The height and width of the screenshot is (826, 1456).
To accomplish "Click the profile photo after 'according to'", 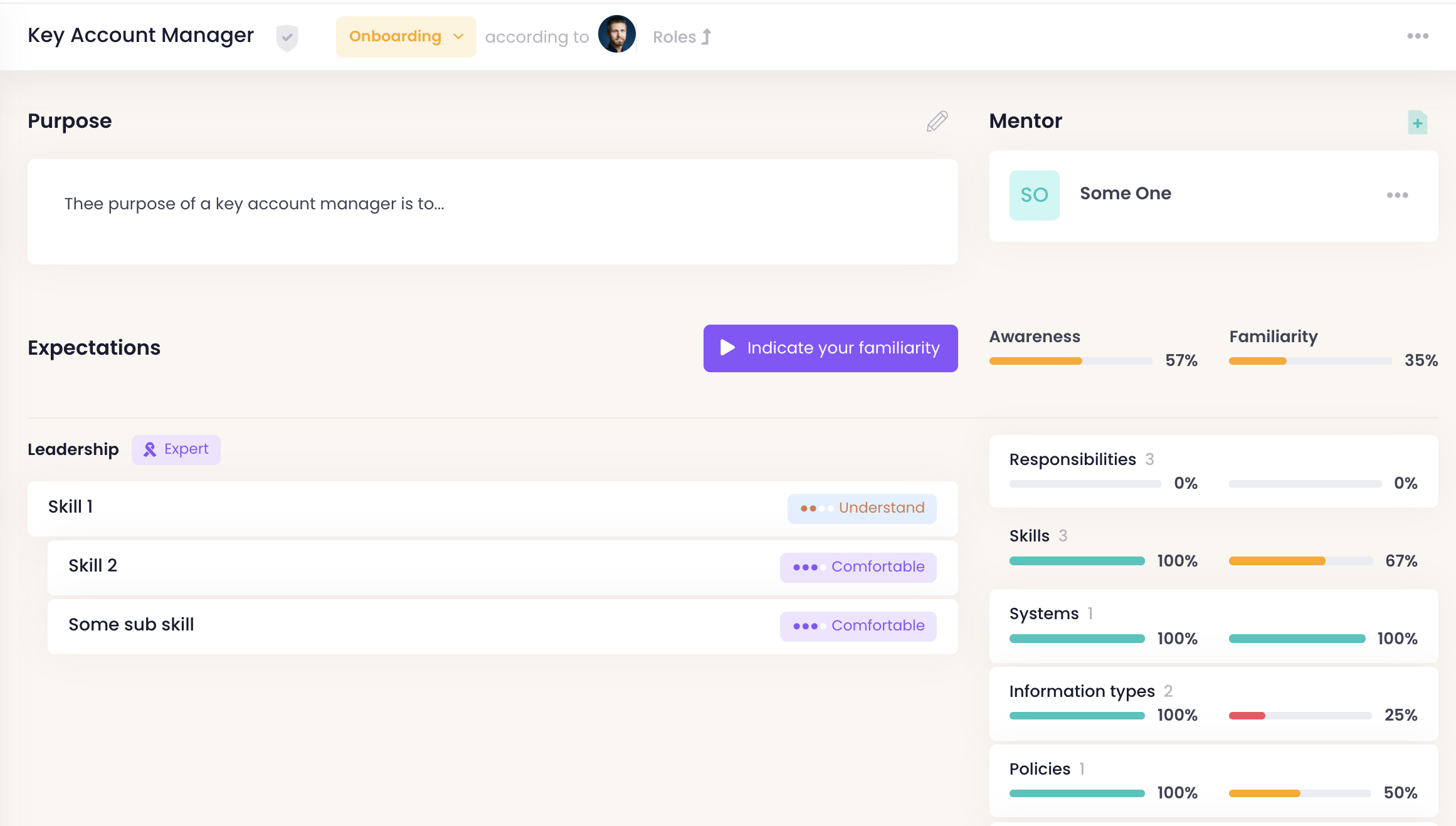I will 616,34.
